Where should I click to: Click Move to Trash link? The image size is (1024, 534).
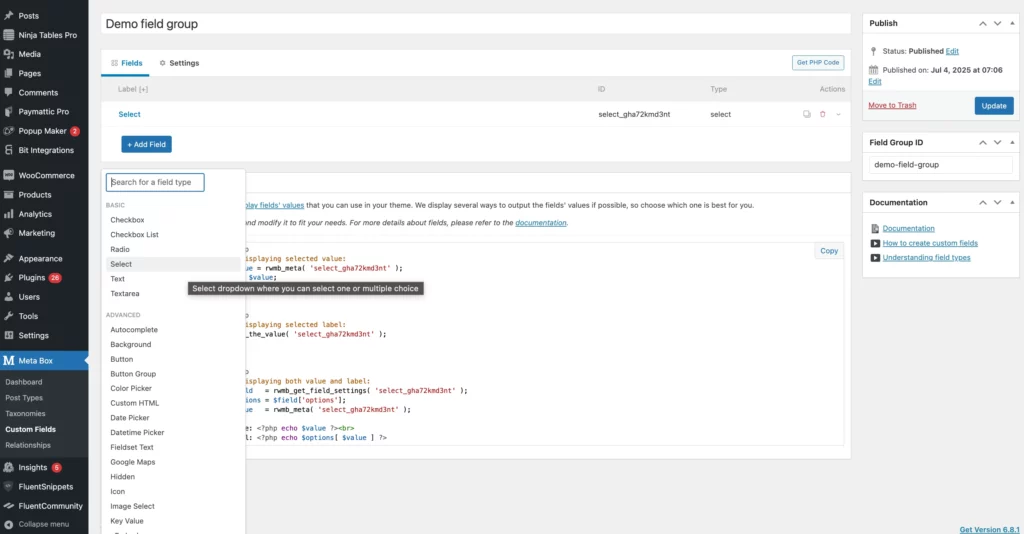pos(892,105)
